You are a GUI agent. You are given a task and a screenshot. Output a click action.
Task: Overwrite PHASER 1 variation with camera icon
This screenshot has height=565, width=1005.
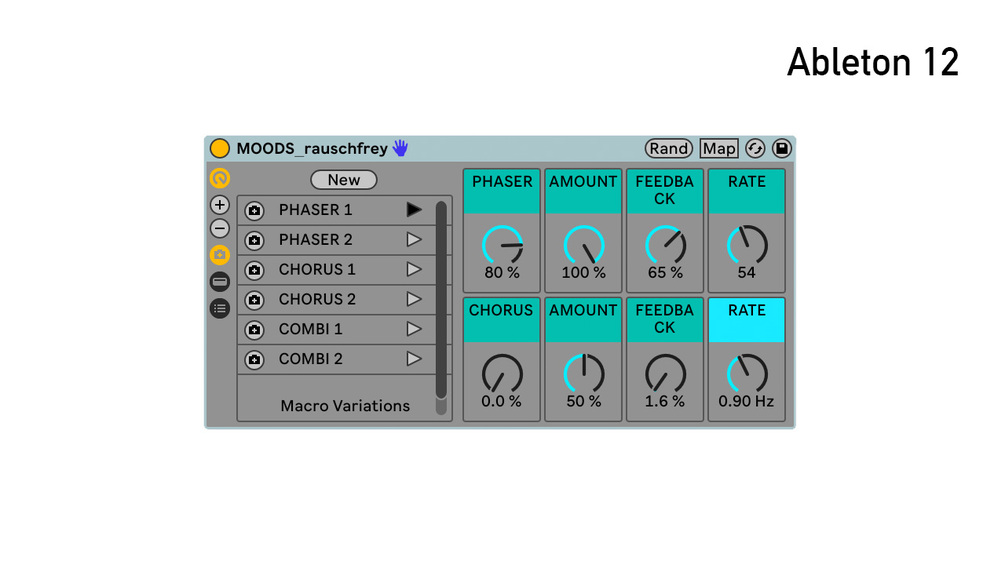pyautogui.click(x=254, y=211)
